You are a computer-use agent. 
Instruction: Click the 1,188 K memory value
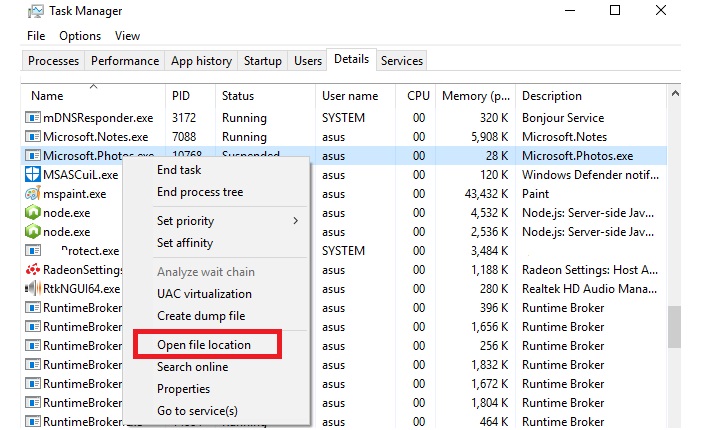point(490,270)
